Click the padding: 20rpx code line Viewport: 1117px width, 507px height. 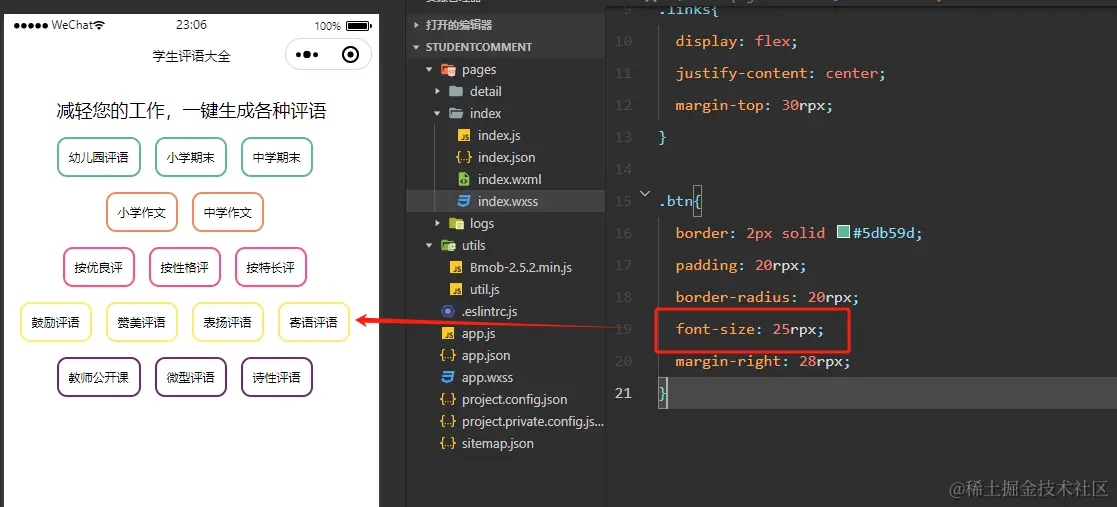pyautogui.click(x=741, y=266)
